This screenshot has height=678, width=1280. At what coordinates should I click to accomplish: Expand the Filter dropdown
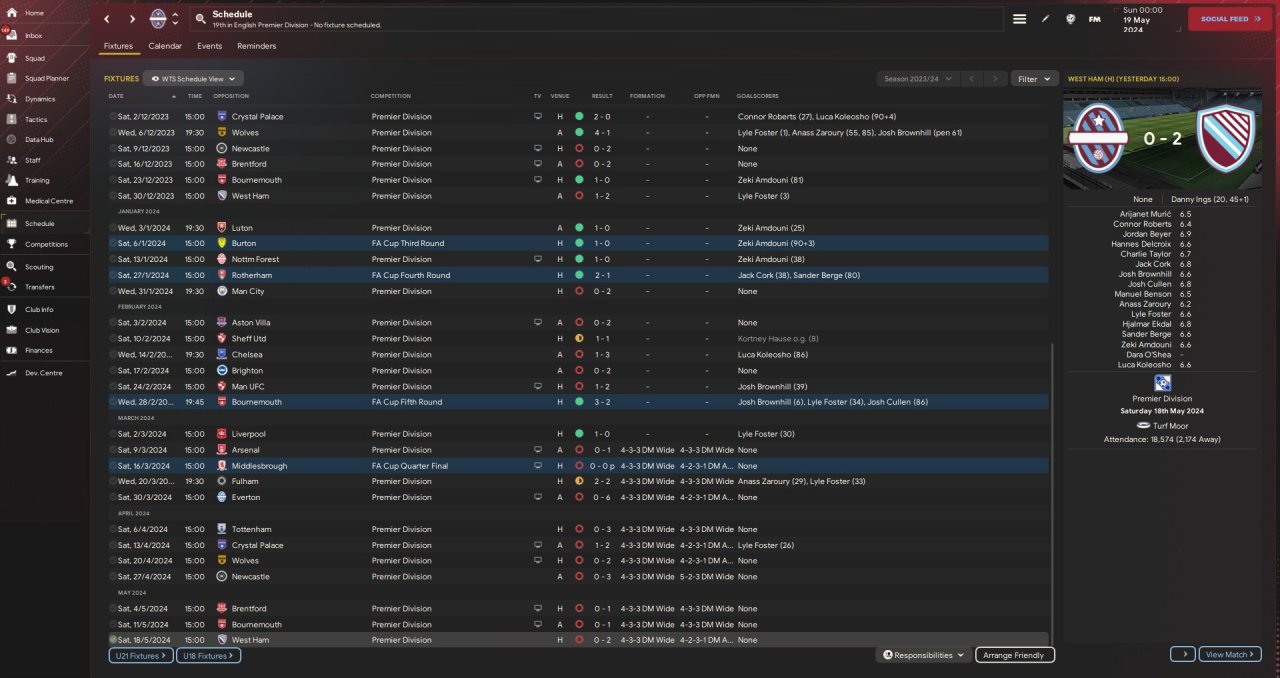[1034, 78]
